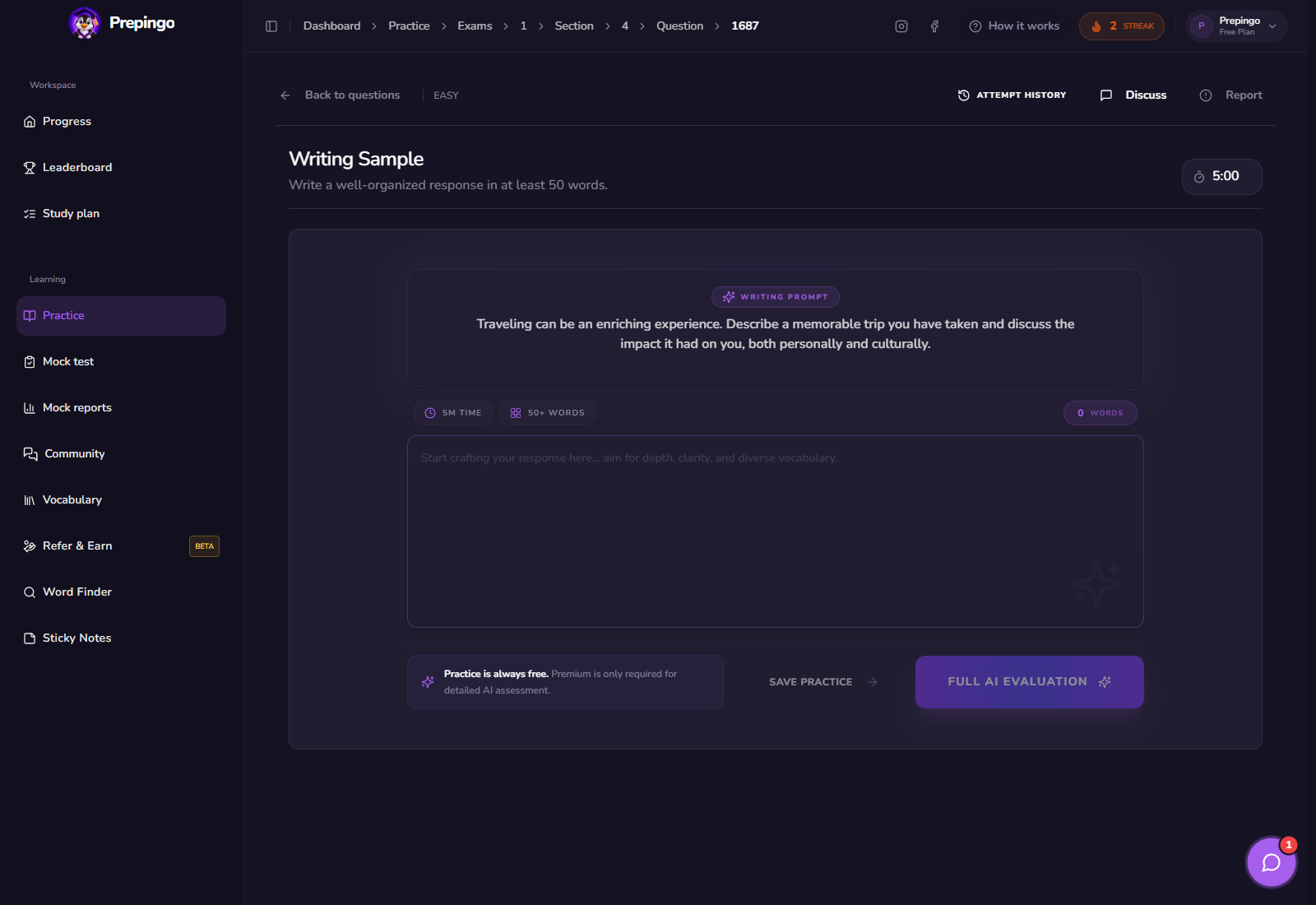Open the Discuss comments
Image resolution: width=1316 pixels, height=905 pixels.
[1133, 95]
